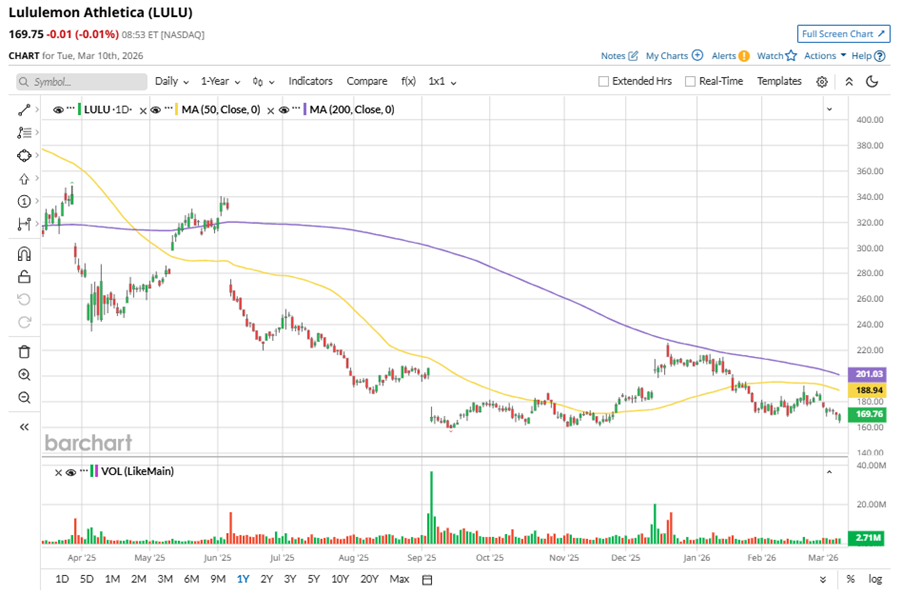Viewport: 902px width, 595px height.
Task: Select the 9M time range
Action: pos(218,579)
